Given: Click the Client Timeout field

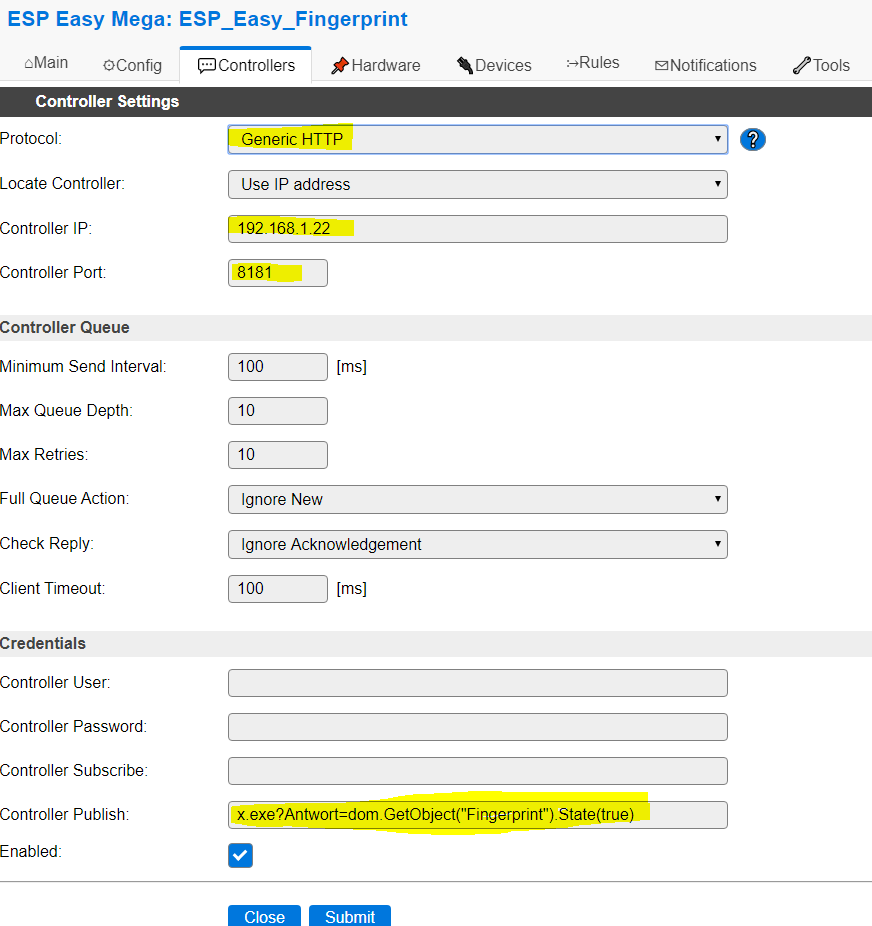Looking at the screenshot, I should pyautogui.click(x=277, y=588).
